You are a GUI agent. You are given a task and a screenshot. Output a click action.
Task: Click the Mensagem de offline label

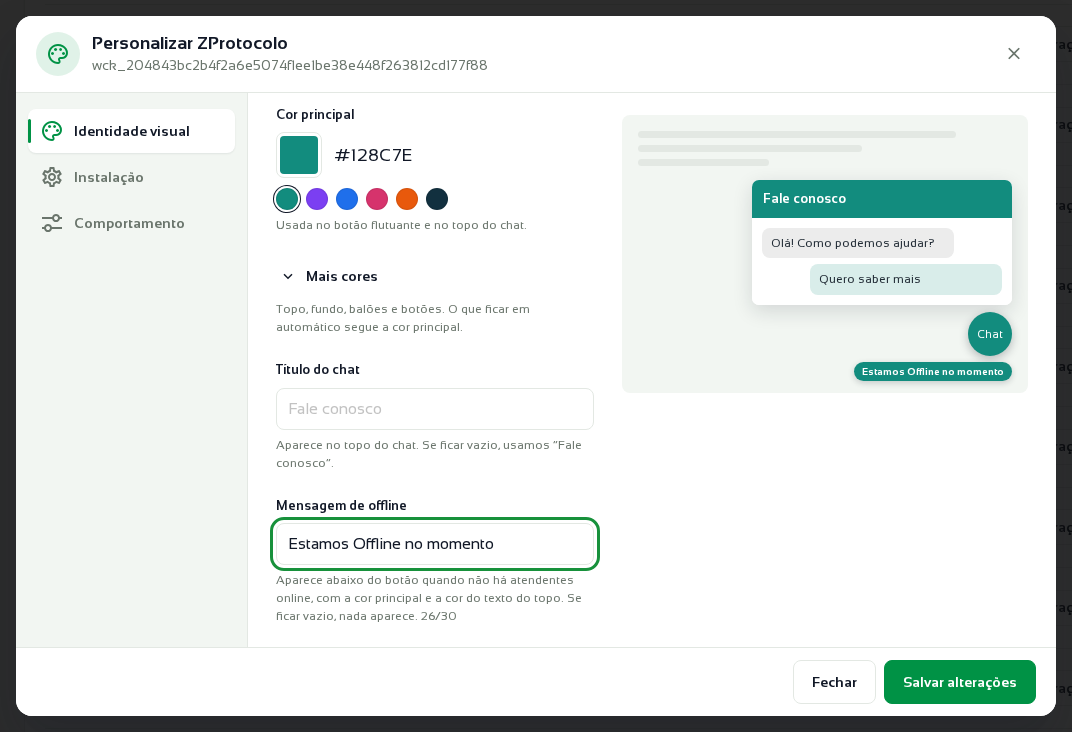pyautogui.click(x=341, y=505)
